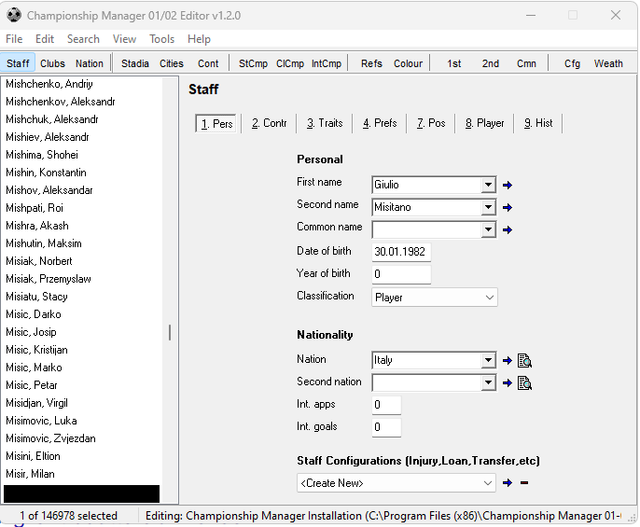Select "Mishchenko, Andriy" in the staff list
The image size is (640, 527).
[83, 84]
